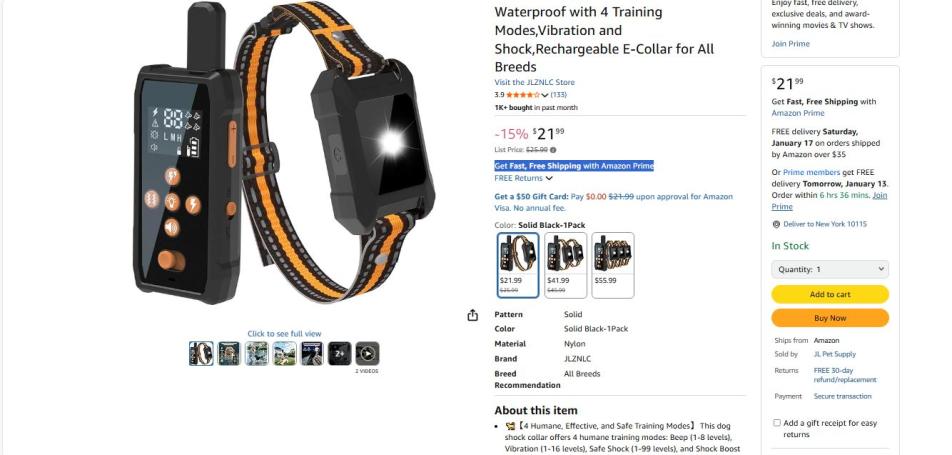Expand the rating breakdown arrow

click(545, 95)
